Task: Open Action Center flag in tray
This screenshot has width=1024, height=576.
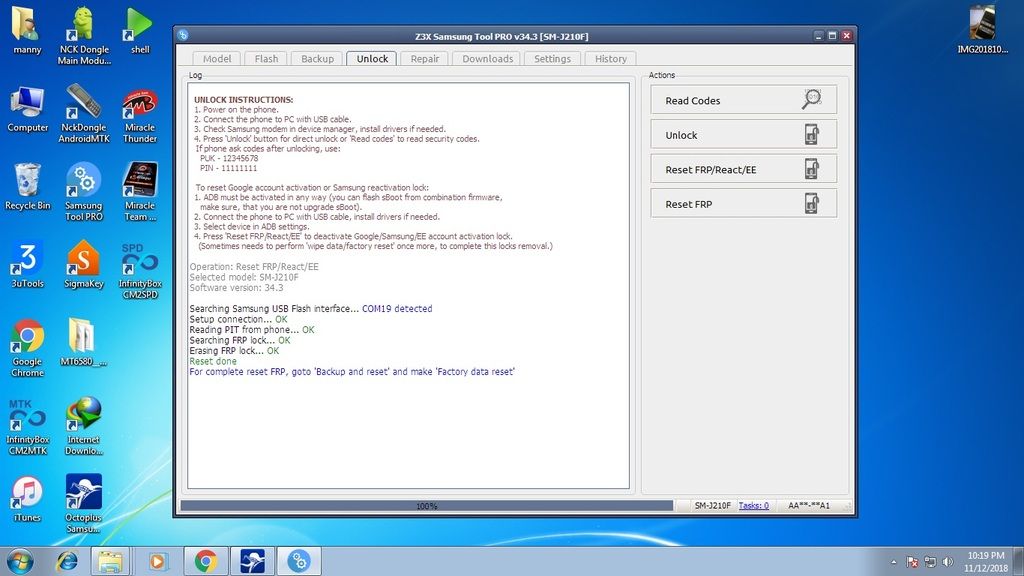Action: pos(912,562)
